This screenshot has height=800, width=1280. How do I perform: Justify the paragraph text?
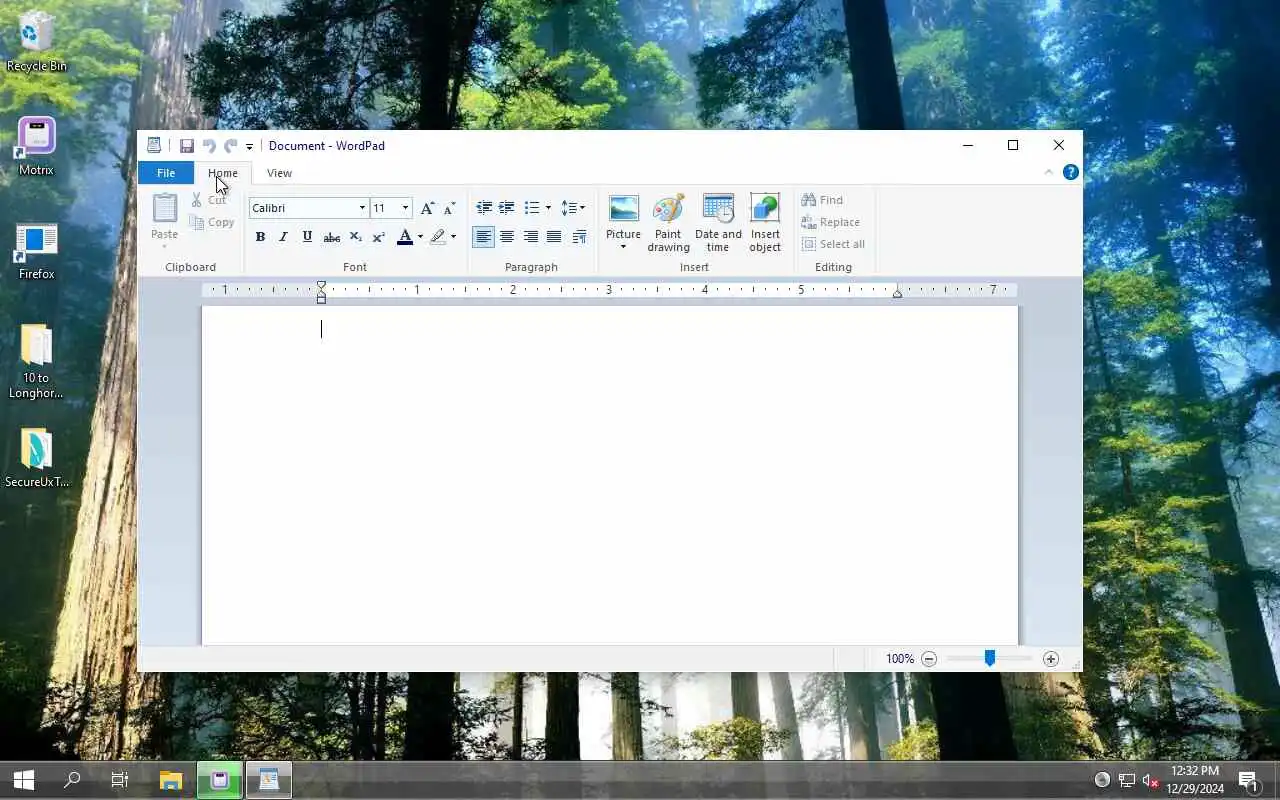point(554,237)
